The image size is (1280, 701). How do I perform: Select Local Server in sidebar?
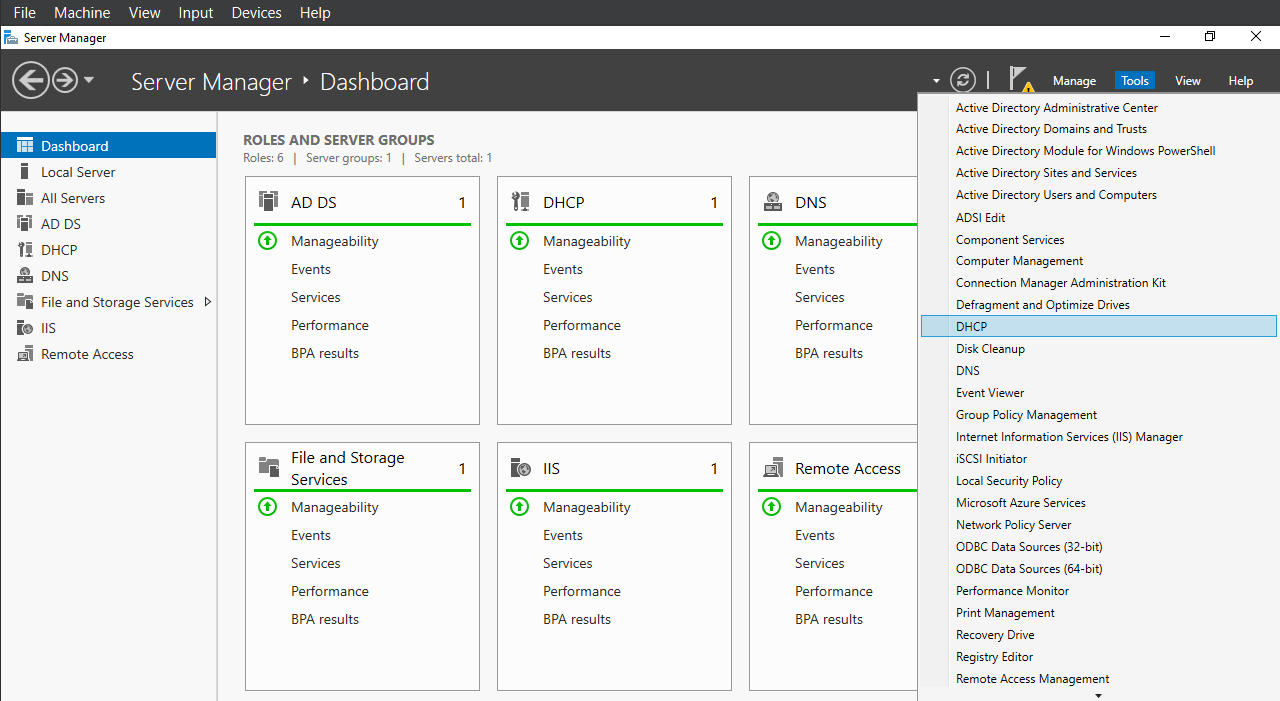78,172
